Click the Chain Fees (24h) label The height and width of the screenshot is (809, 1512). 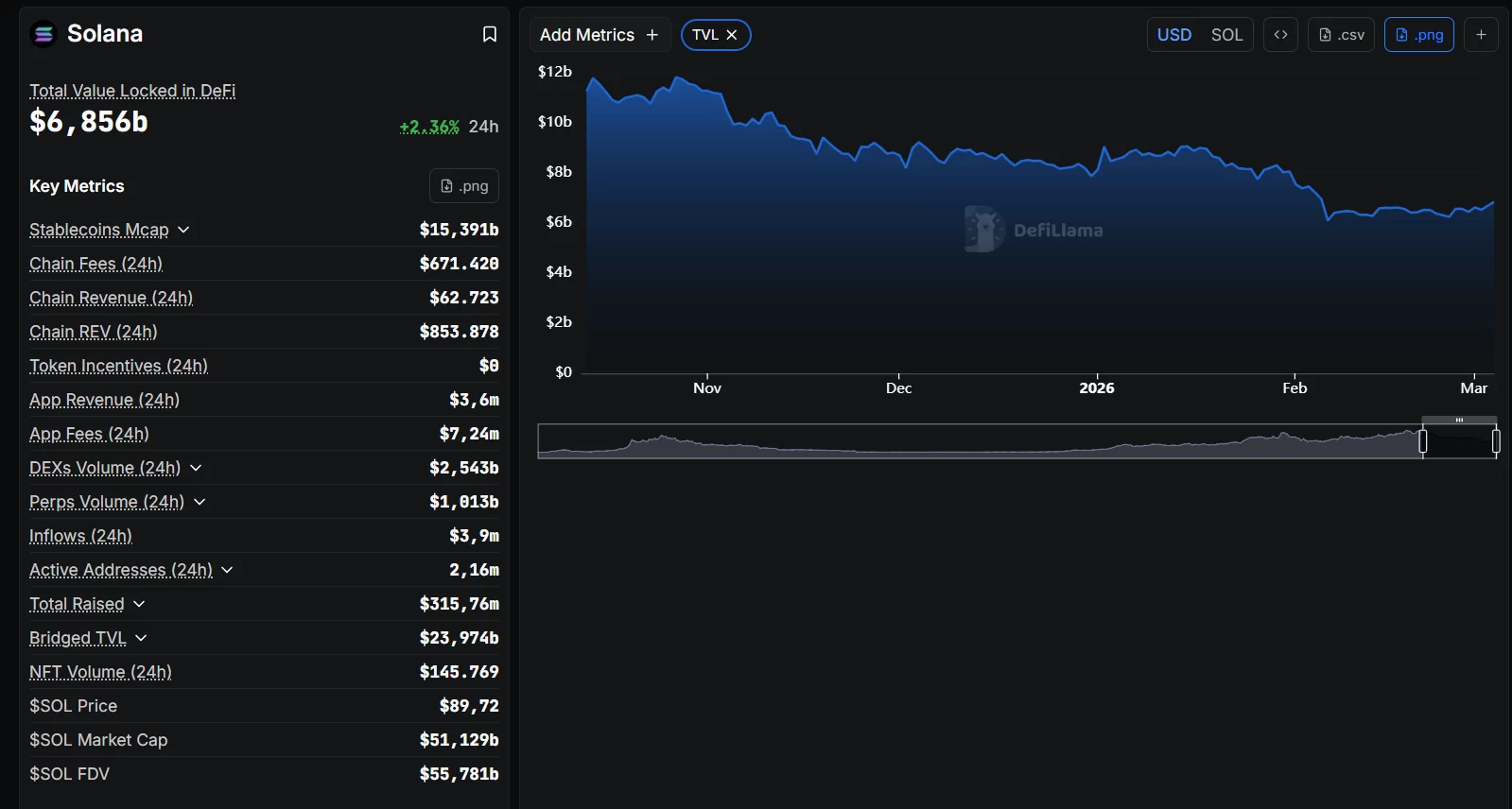[x=96, y=264]
